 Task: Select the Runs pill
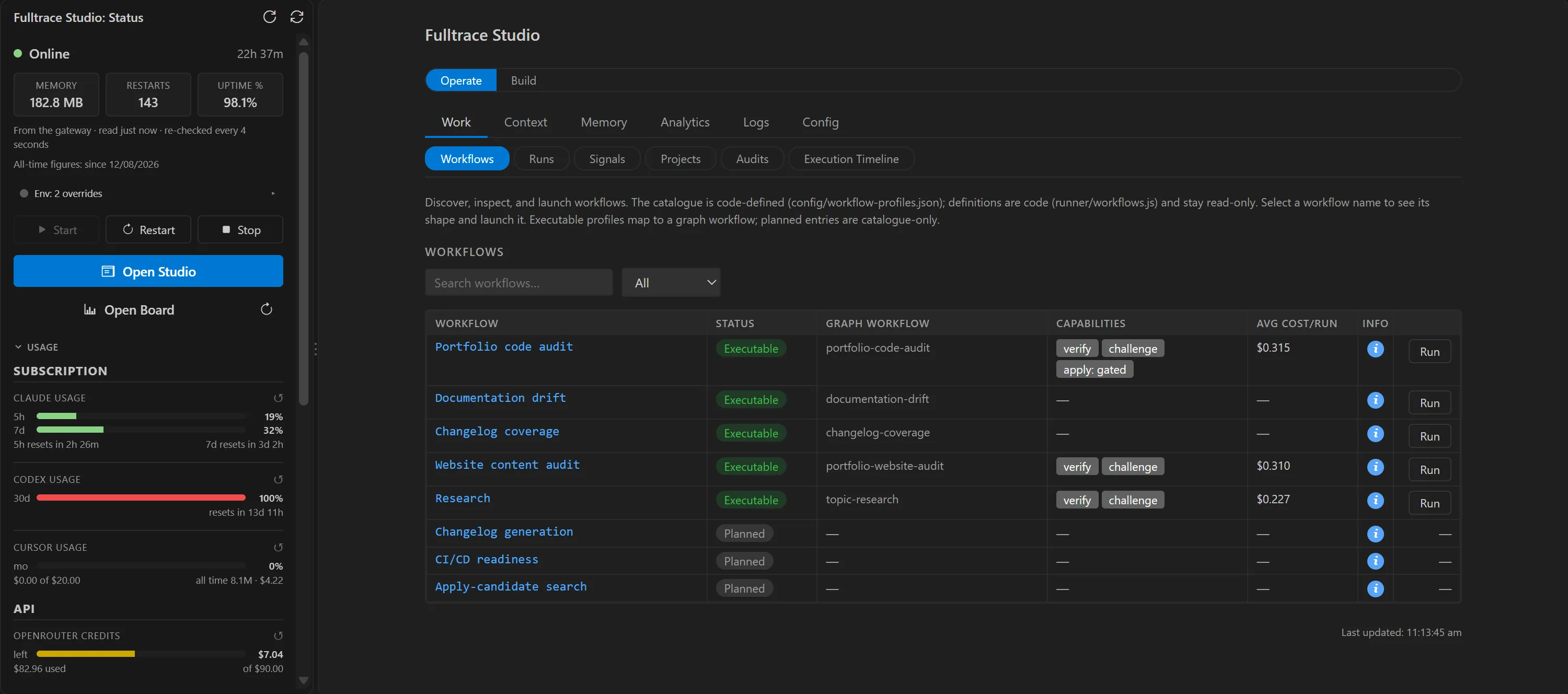[x=541, y=159]
